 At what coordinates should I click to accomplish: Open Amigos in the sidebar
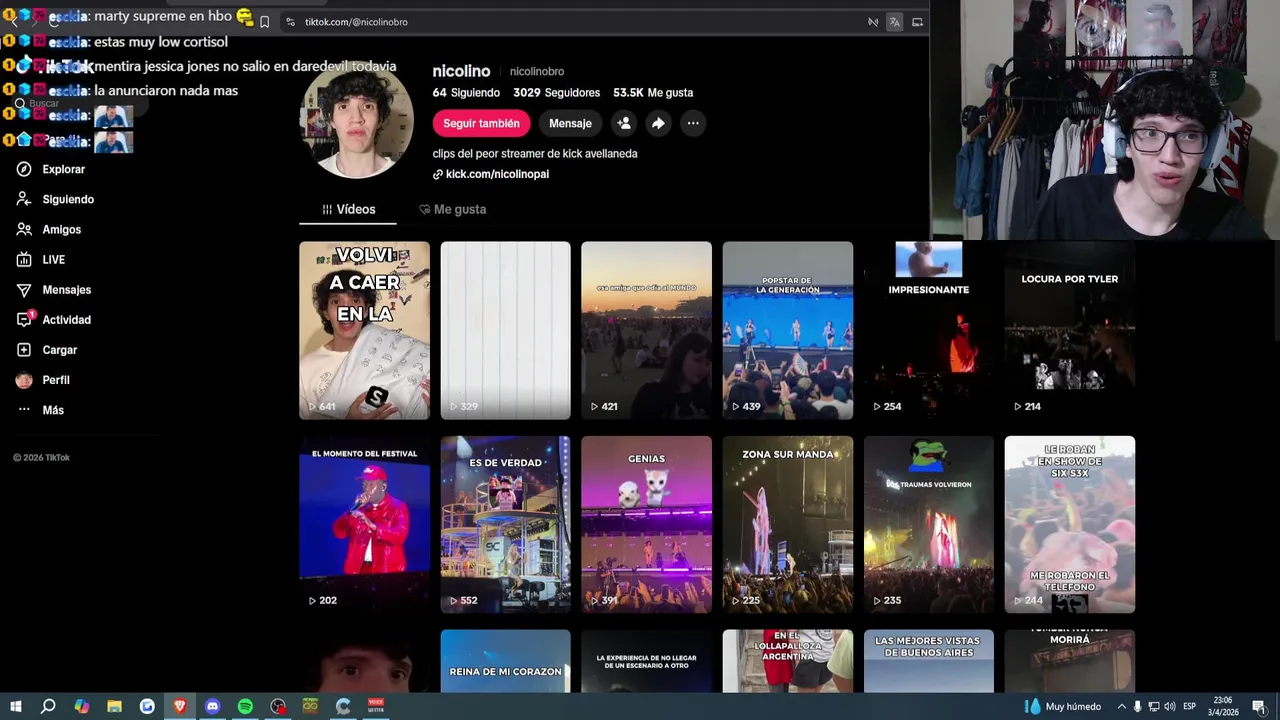49,229
